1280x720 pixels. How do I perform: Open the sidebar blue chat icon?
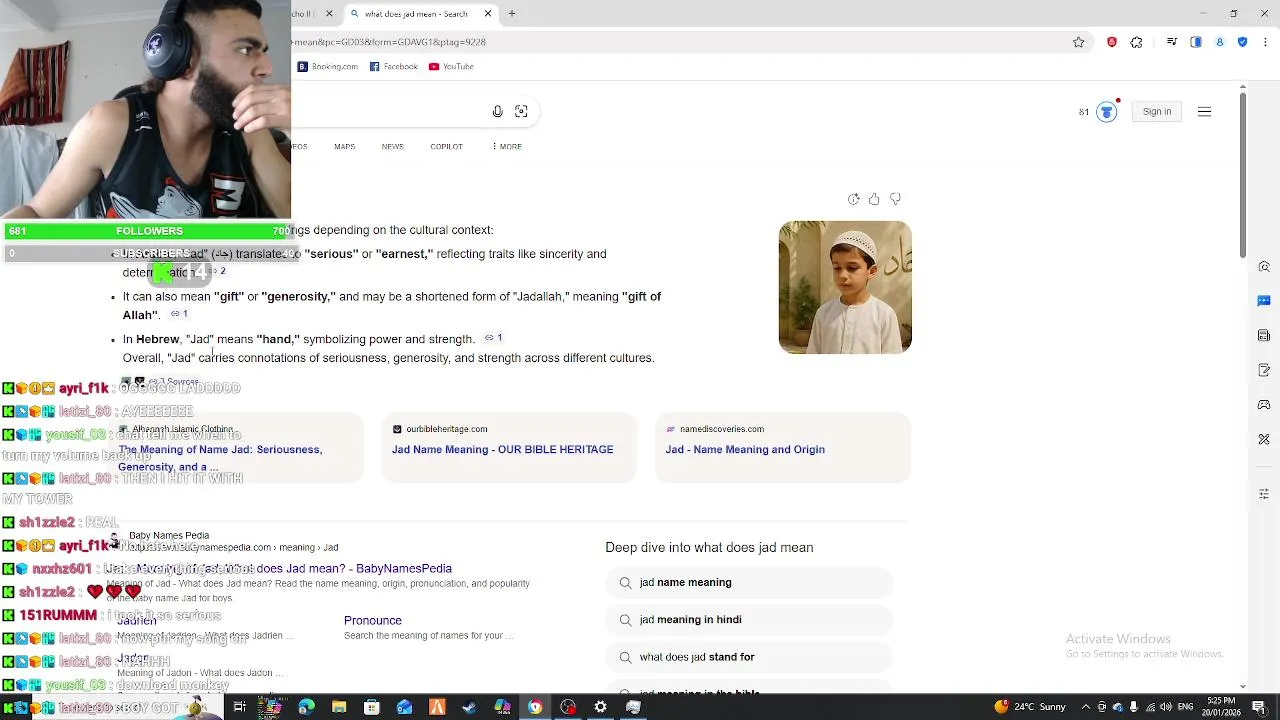(1264, 301)
